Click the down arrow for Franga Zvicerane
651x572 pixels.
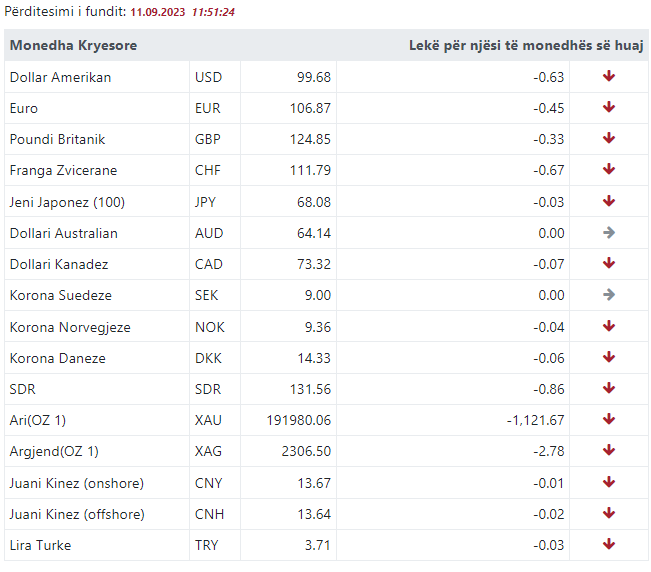pyautogui.click(x=609, y=170)
